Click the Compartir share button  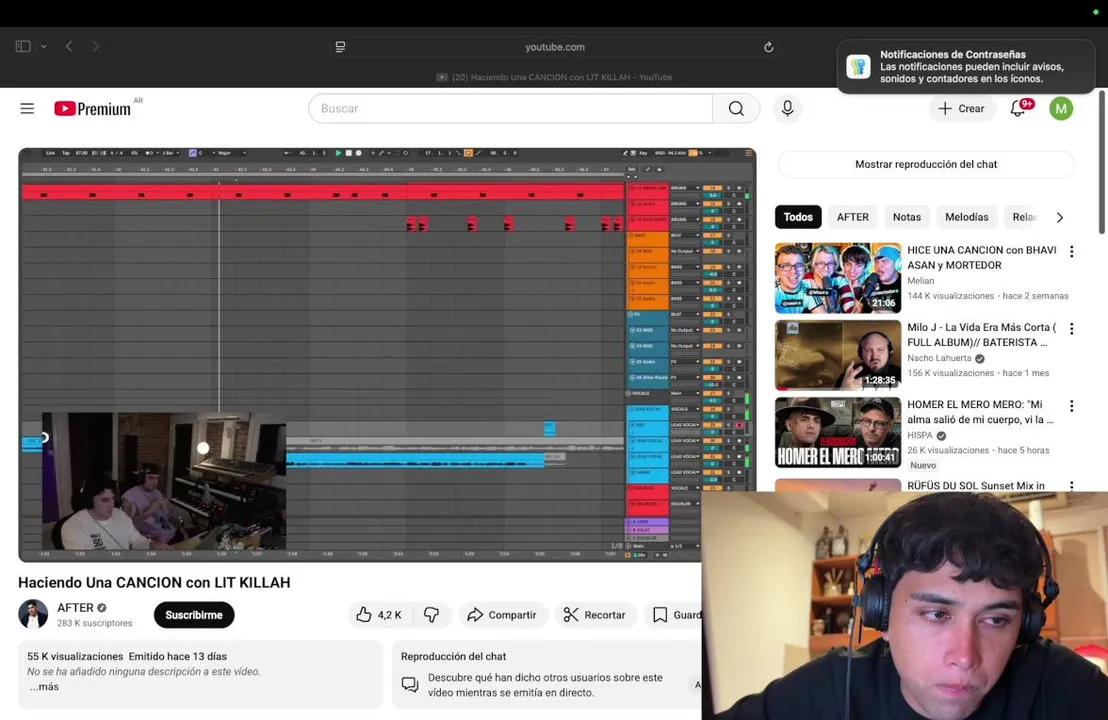click(502, 615)
